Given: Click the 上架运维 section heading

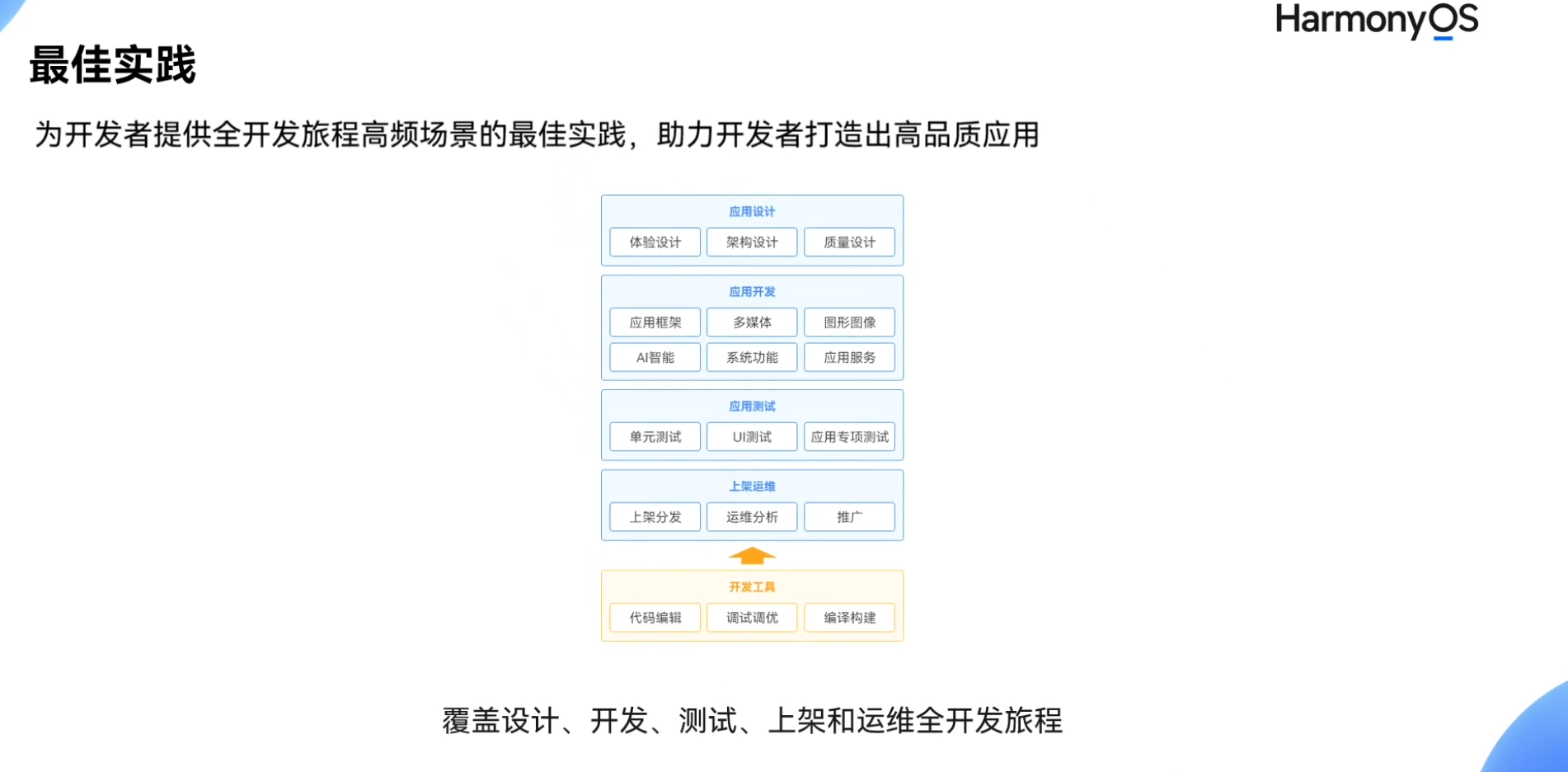Looking at the screenshot, I should 752,486.
